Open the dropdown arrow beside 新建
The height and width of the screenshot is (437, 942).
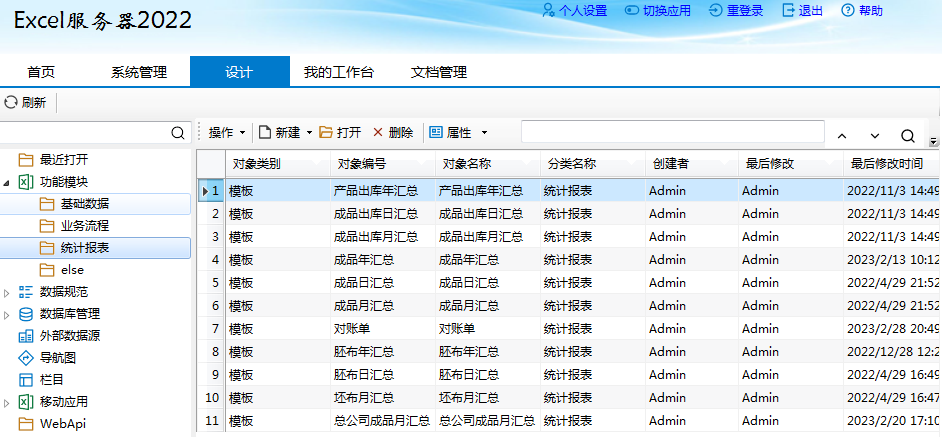pyautogui.click(x=309, y=133)
